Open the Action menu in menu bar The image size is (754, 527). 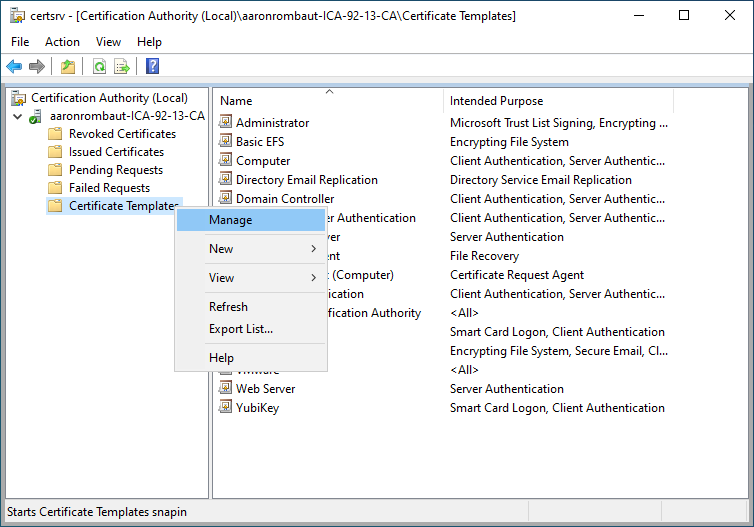coord(62,42)
